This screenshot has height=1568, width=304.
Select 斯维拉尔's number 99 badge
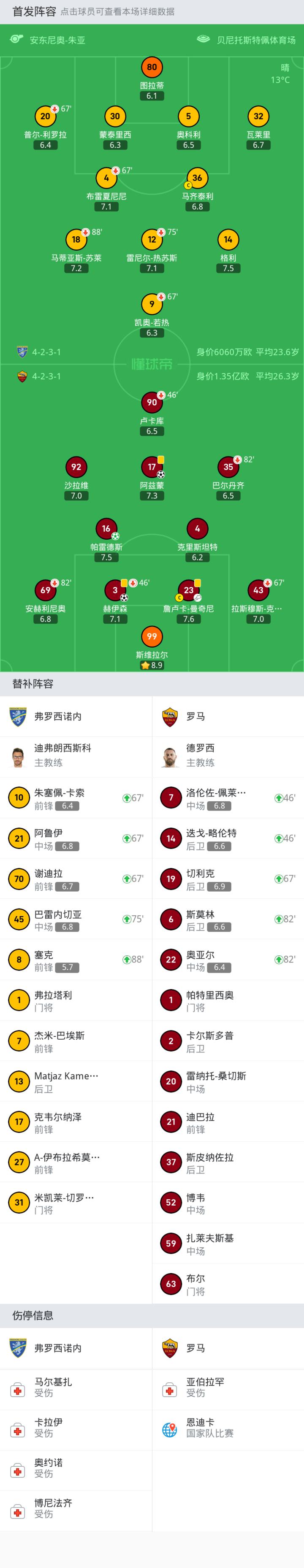pyautogui.click(x=152, y=637)
